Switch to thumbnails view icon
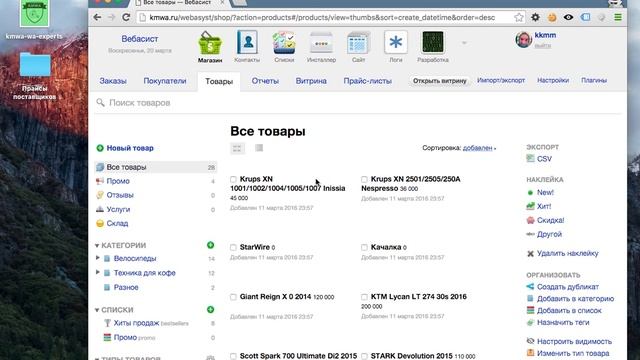The width and height of the screenshot is (640, 360). tap(237, 148)
